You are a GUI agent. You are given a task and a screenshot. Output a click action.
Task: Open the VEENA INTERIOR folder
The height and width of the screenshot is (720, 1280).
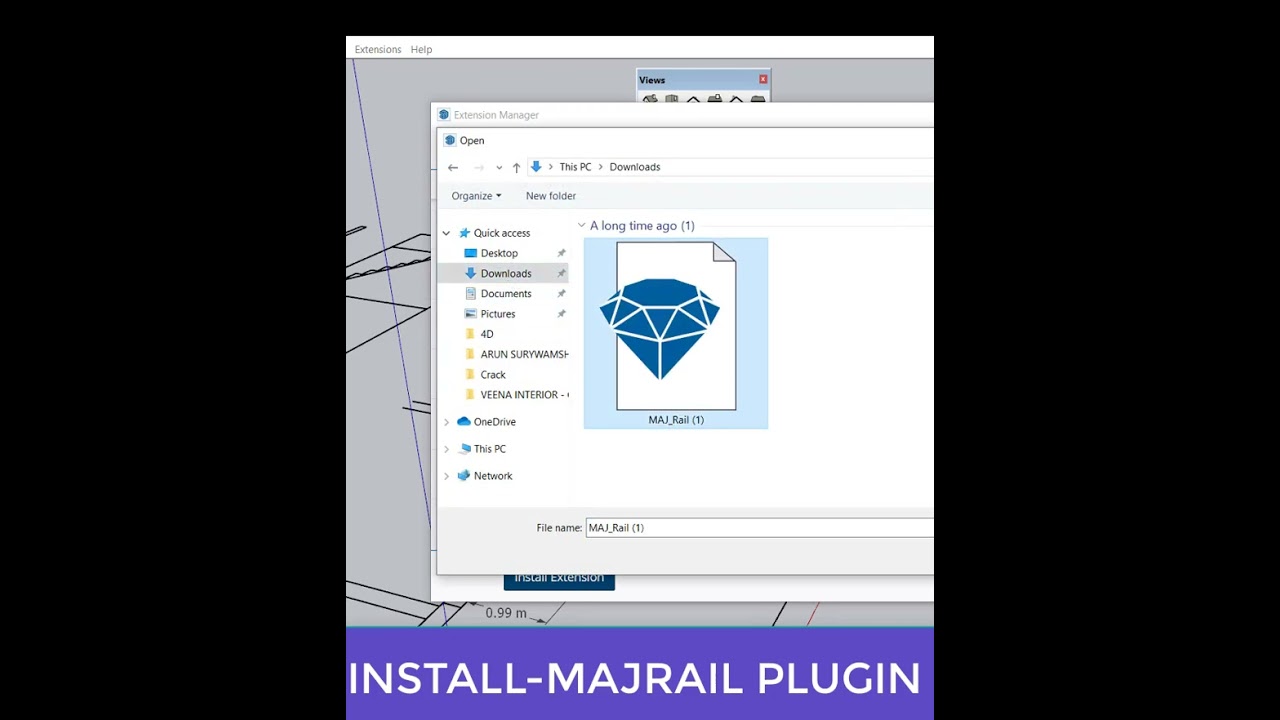point(524,394)
